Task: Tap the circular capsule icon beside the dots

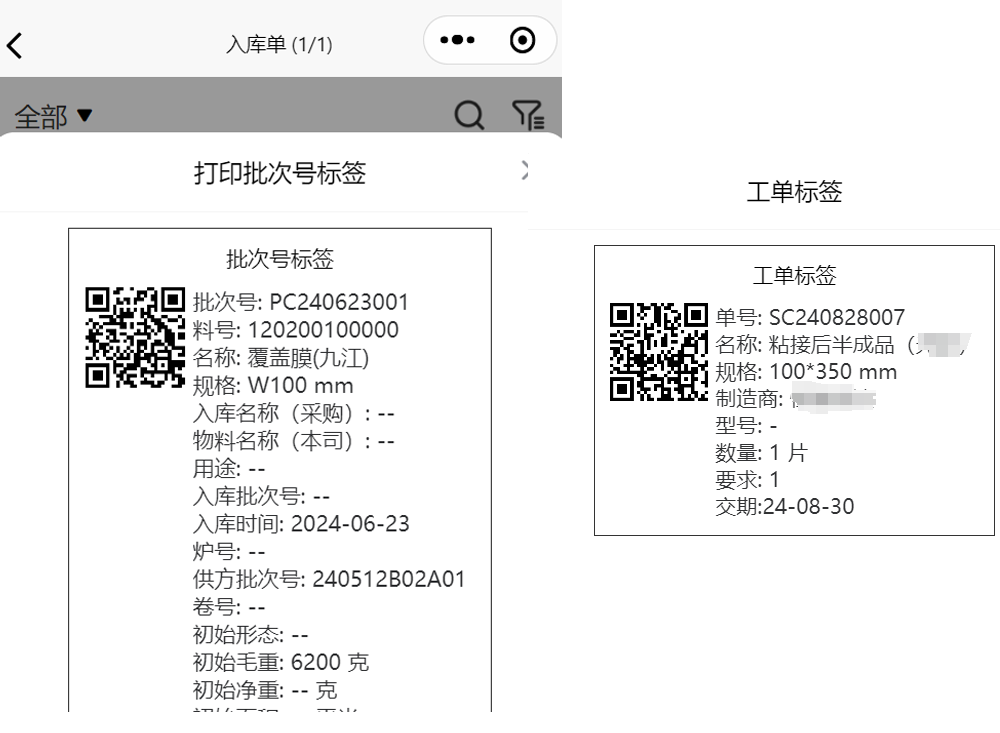Action: (x=520, y=40)
